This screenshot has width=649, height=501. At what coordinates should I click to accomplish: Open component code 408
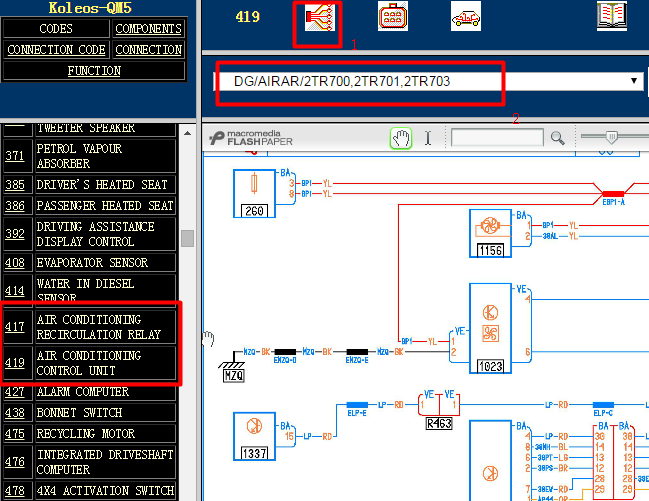coord(15,263)
